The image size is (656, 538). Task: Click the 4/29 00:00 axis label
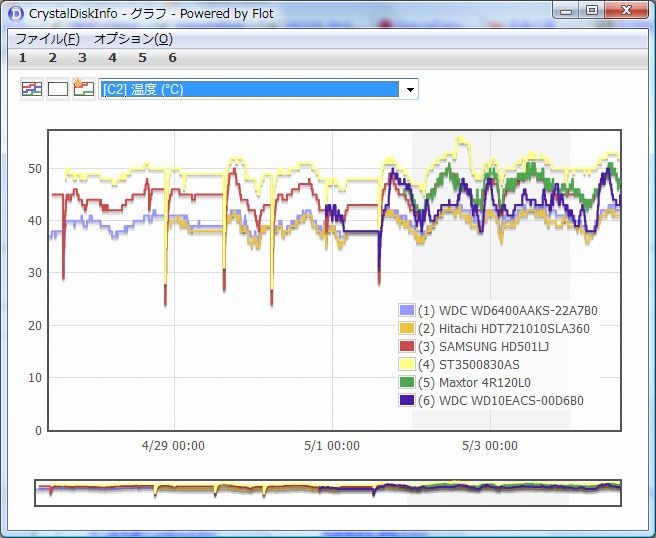click(x=173, y=446)
